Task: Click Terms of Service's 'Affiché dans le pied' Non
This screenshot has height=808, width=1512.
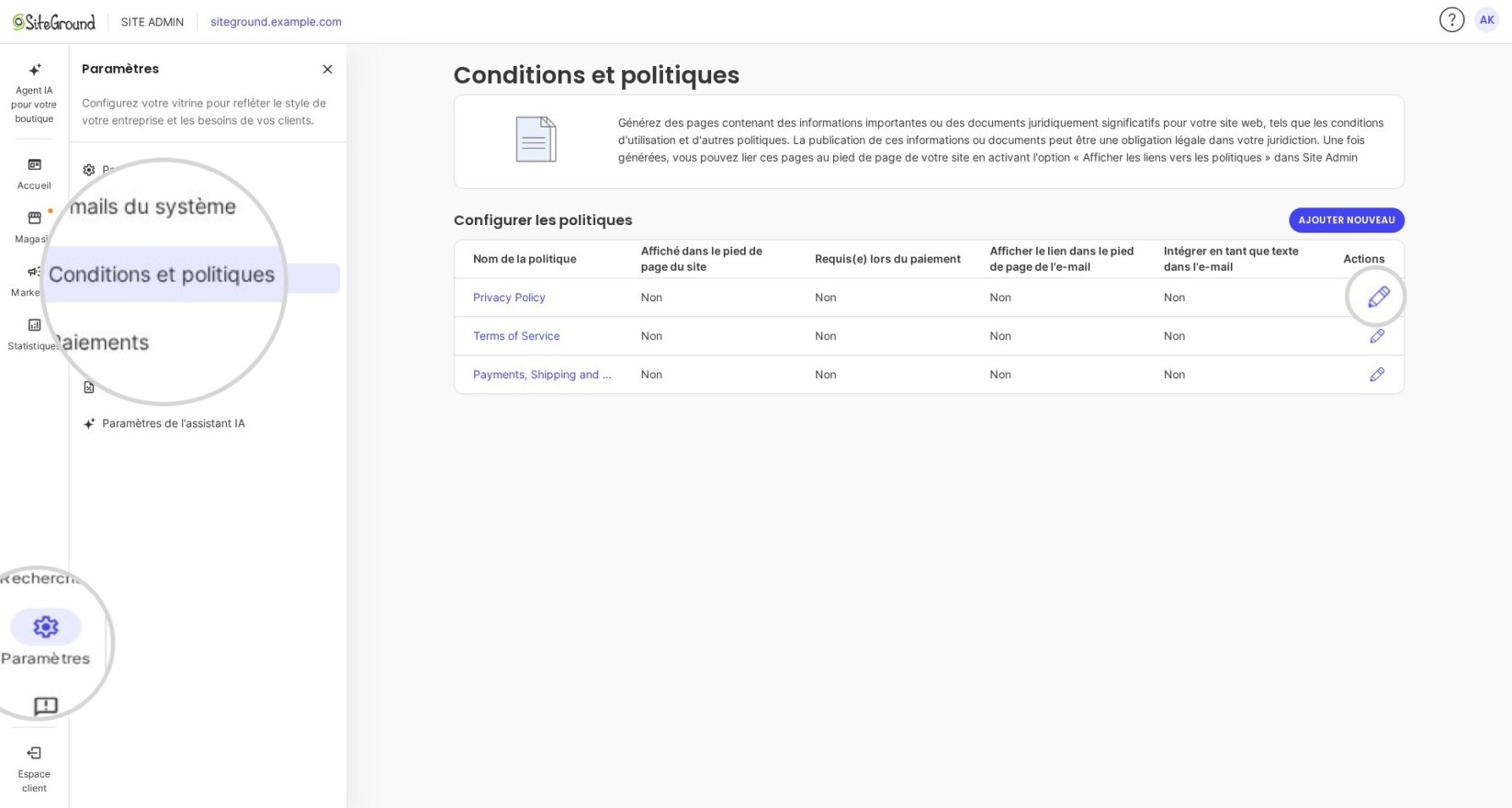Action: pos(651,336)
